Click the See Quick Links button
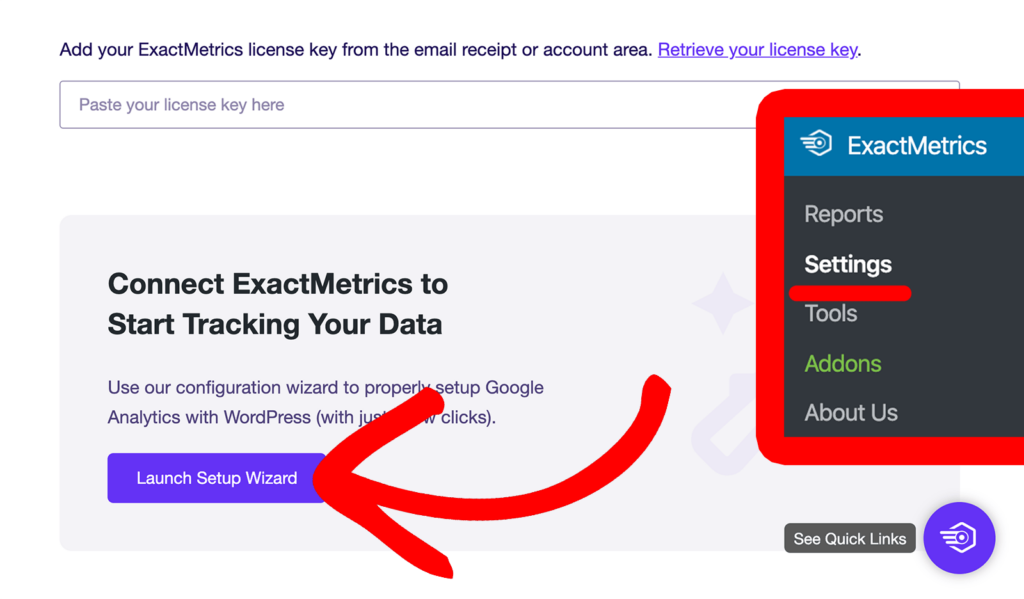This screenshot has width=1024, height=599. pyautogui.click(x=849, y=538)
